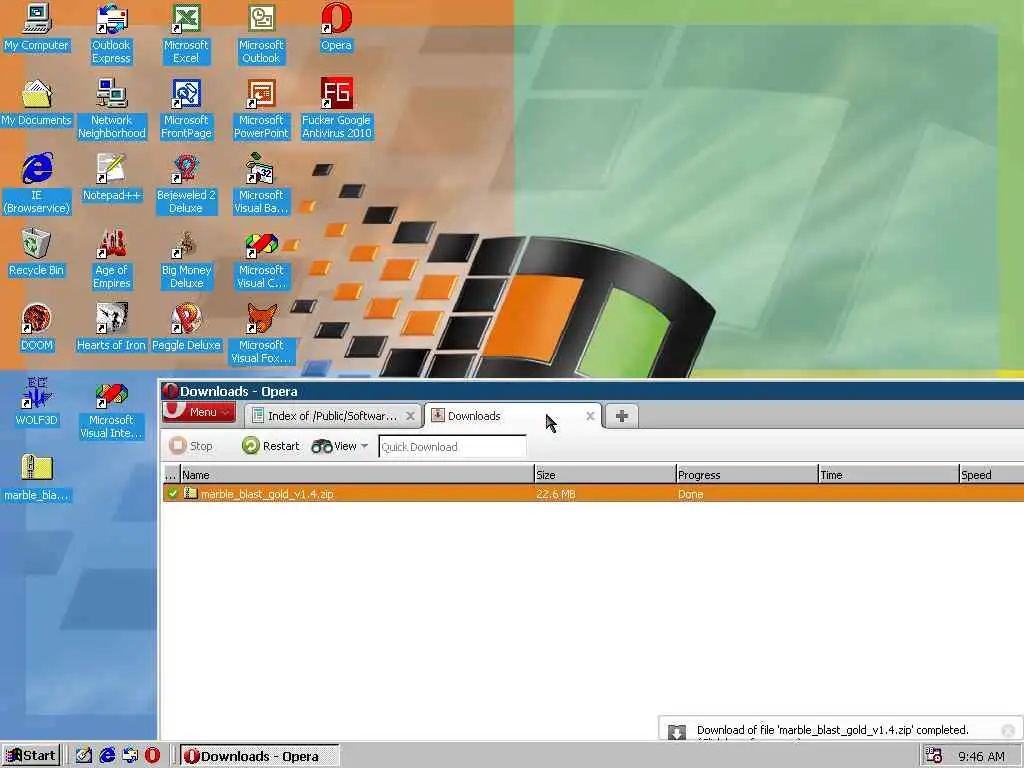1024x768 pixels.
Task: Close the Downloads tab
Action: [590, 416]
